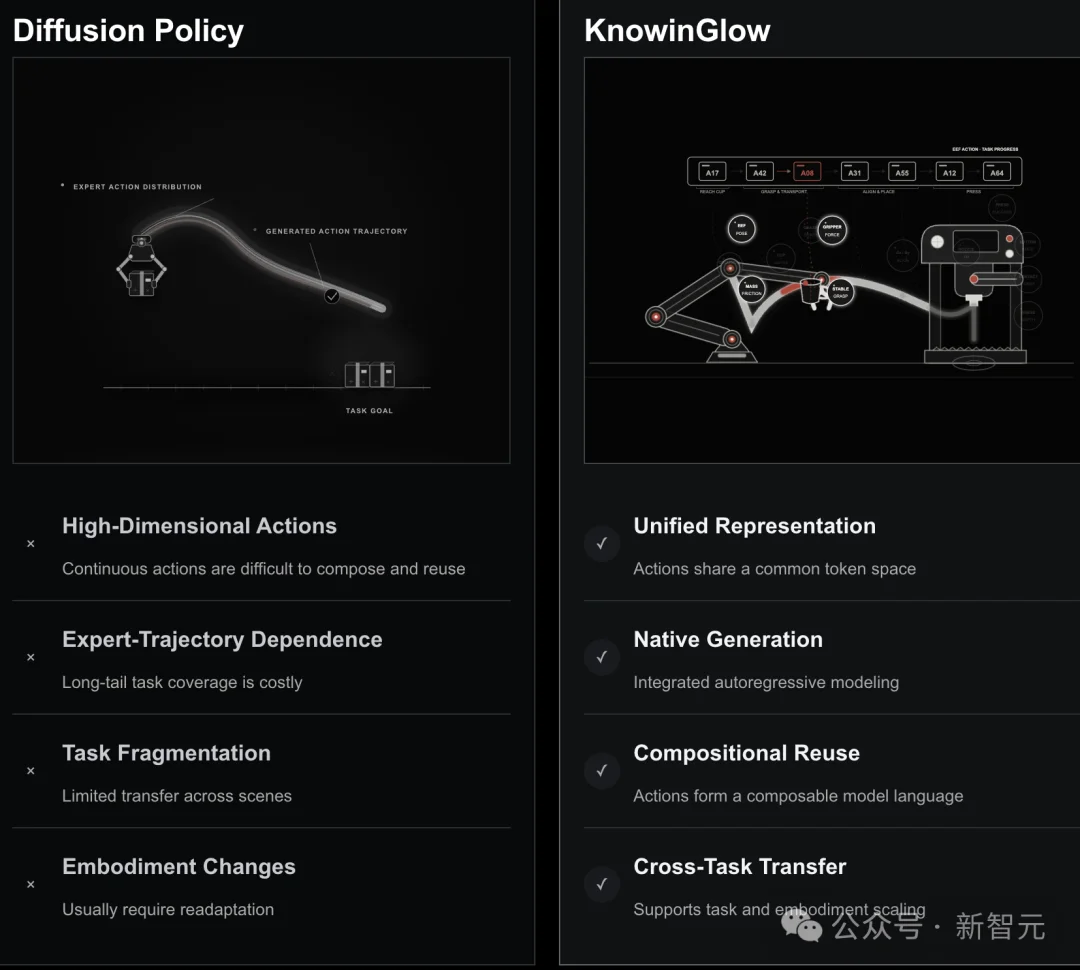Viewport: 1080px width, 970px height.
Task: Click the checkmark circle on the generated trajectory
Action: pos(332,296)
